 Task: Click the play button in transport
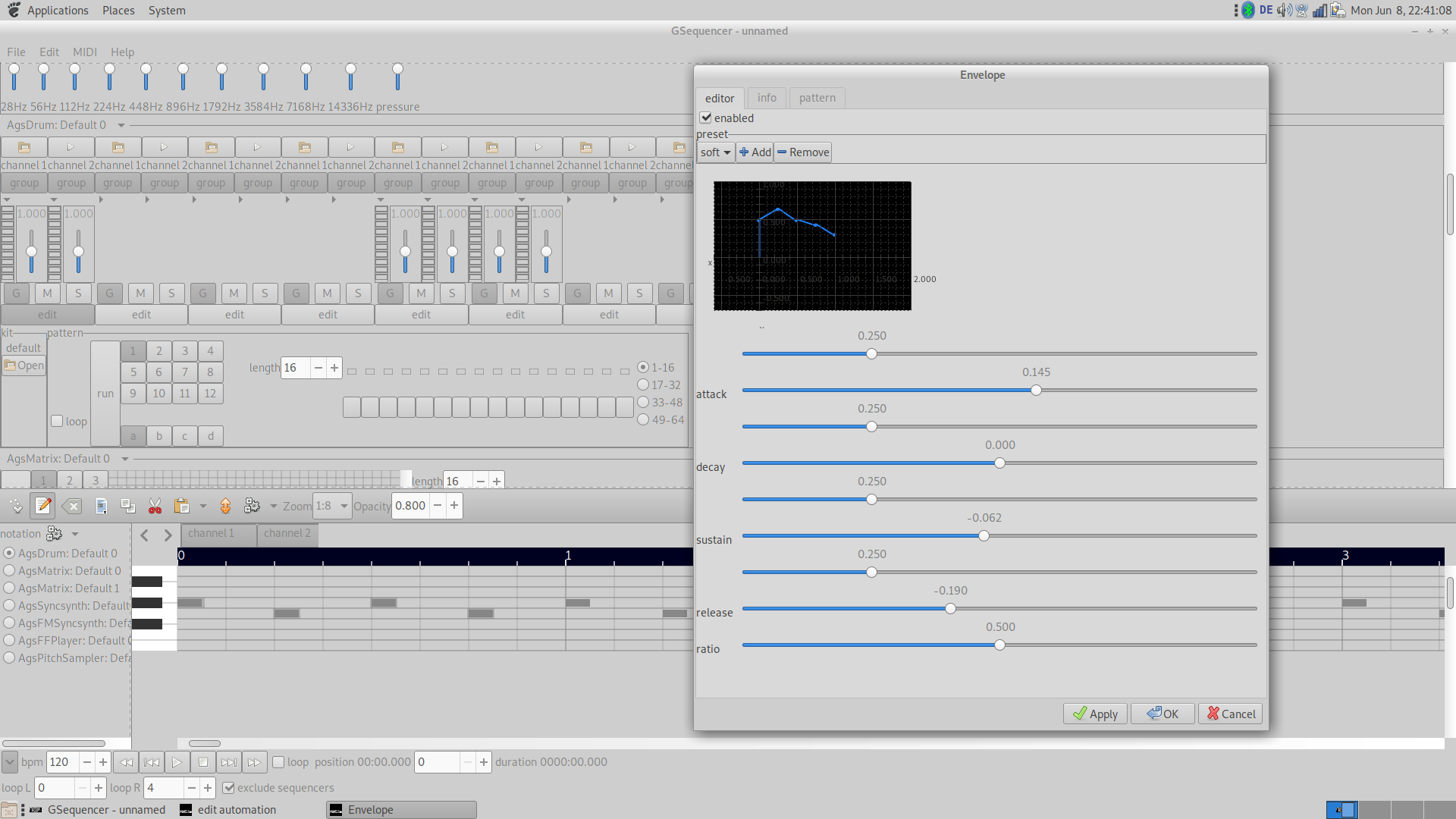tap(177, 762)
